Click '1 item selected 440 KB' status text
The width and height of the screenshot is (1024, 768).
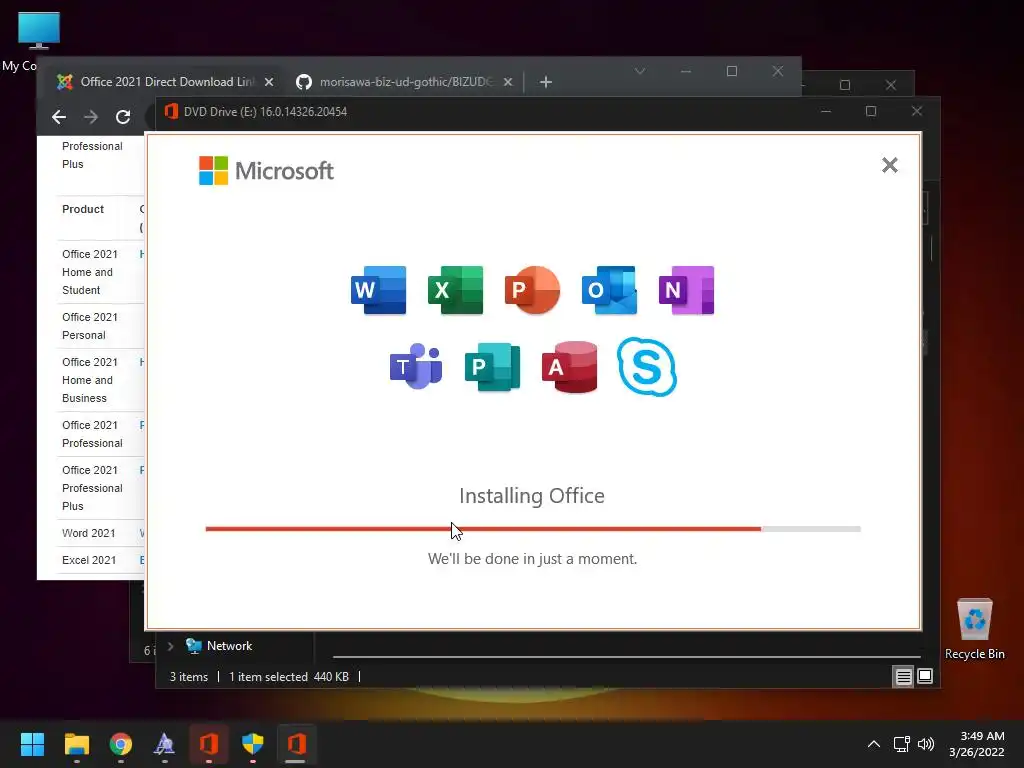click(x=289, y=677)
